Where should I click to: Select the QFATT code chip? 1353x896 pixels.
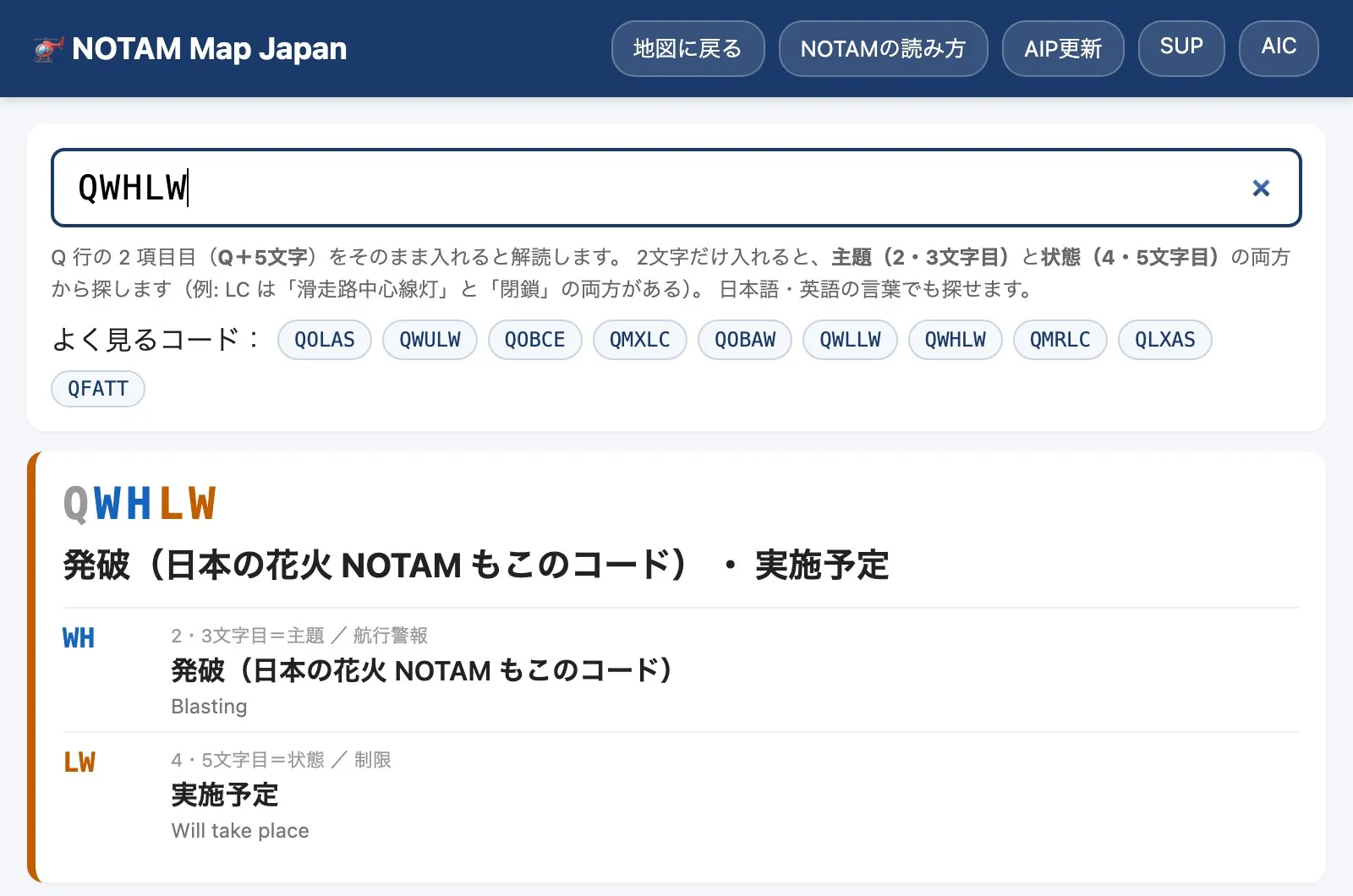tap(98, 389)
